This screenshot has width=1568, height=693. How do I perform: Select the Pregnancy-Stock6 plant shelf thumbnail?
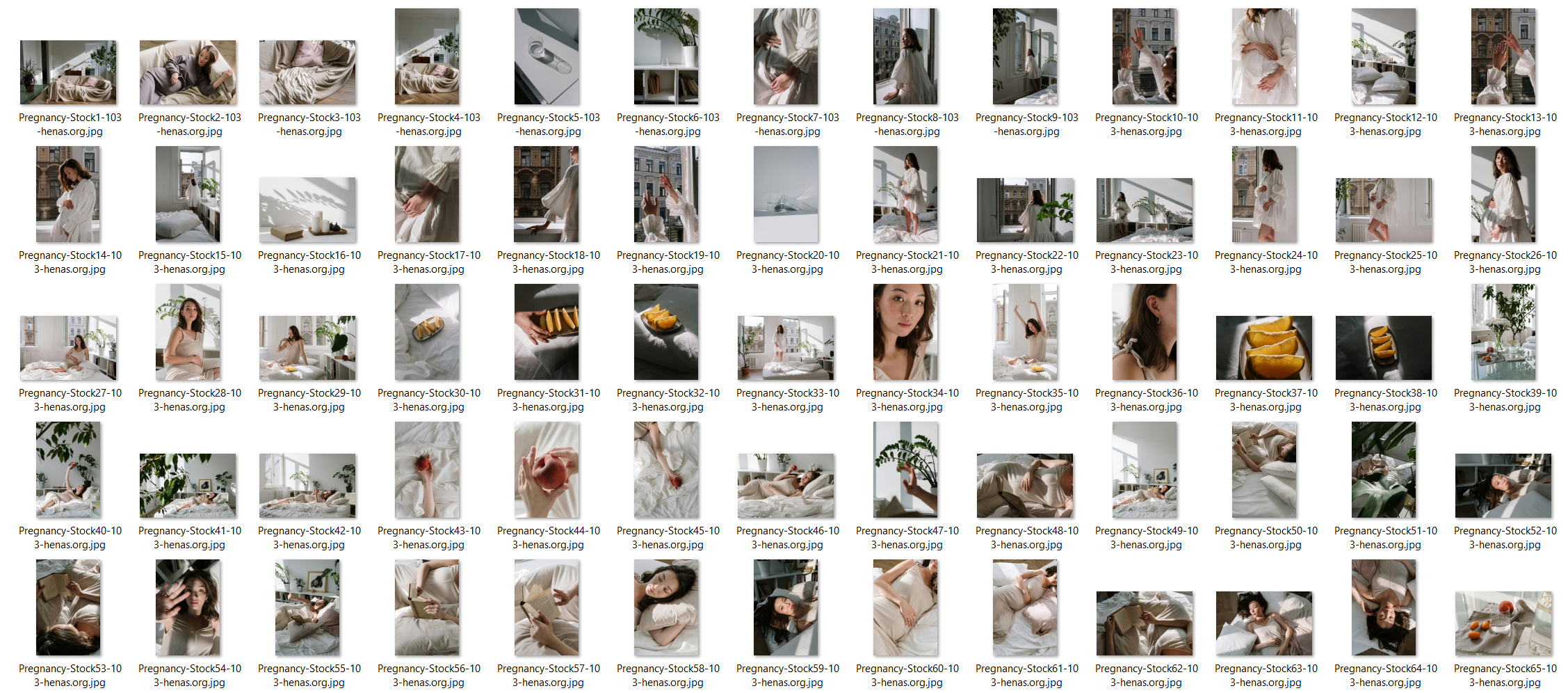666,56
